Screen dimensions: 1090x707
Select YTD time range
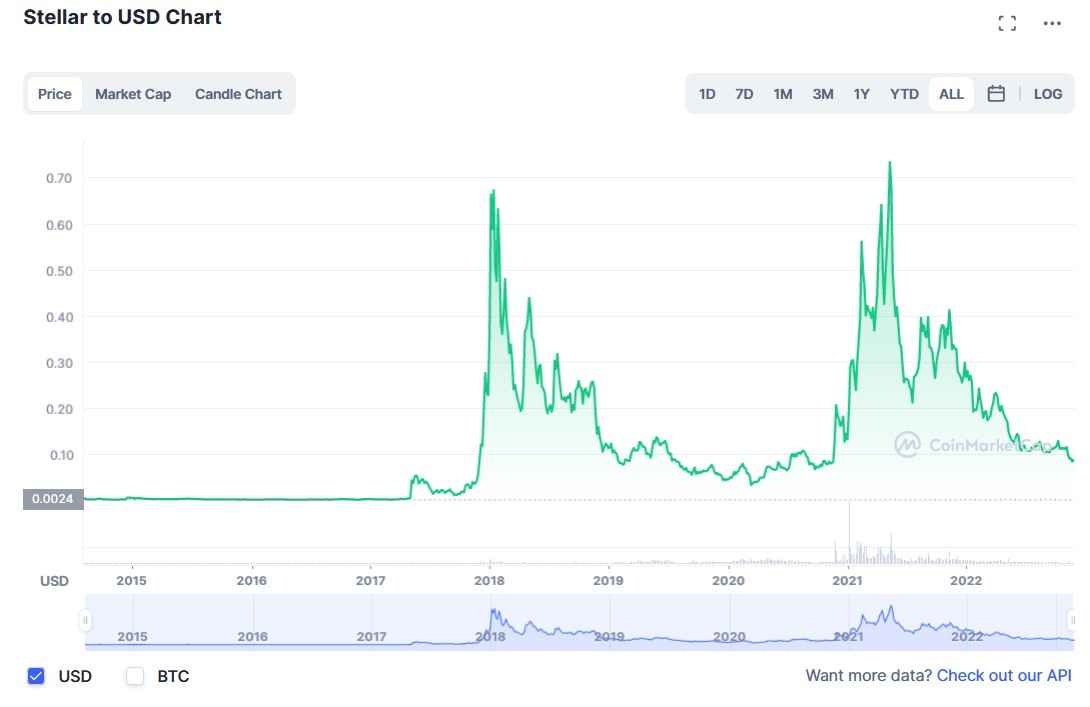(904, 94)
